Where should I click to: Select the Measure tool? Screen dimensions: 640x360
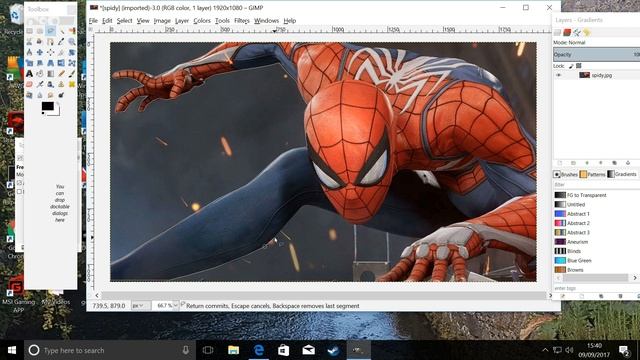29,52
